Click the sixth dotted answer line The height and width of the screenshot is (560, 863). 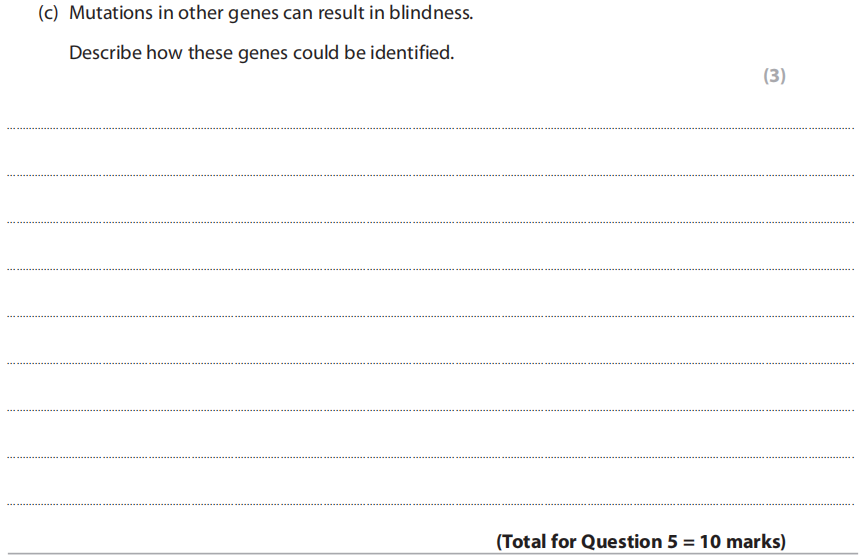point(430,363)
